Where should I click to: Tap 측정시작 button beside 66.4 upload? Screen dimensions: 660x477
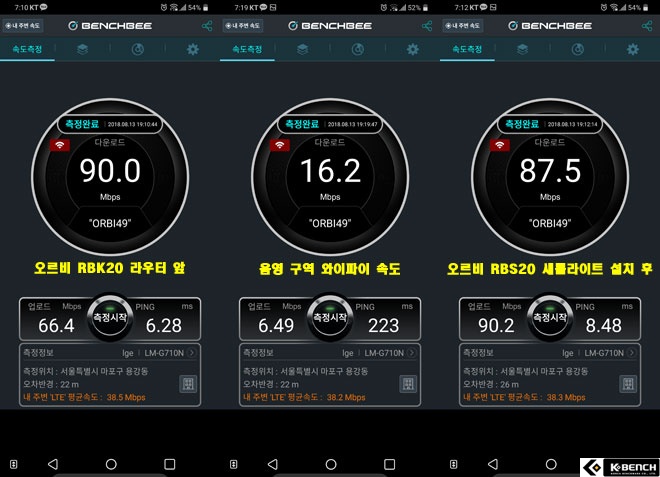[110, 317]
